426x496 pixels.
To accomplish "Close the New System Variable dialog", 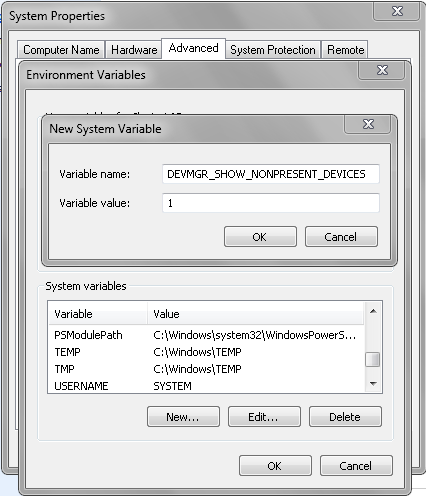I will click(367, 125).
